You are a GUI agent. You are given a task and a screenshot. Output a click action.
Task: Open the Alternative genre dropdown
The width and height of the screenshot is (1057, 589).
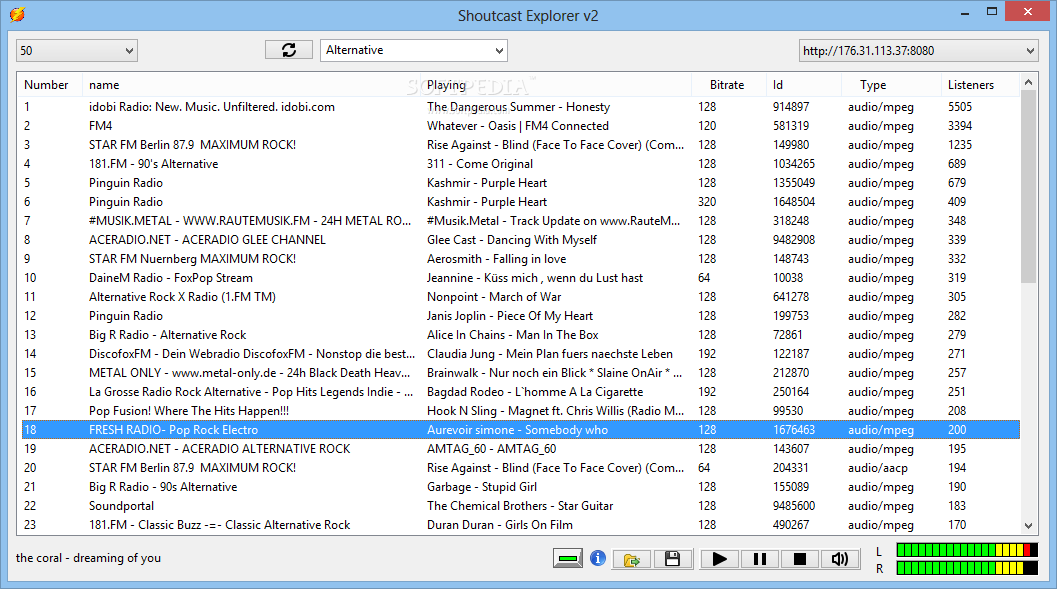pos(414,50)
